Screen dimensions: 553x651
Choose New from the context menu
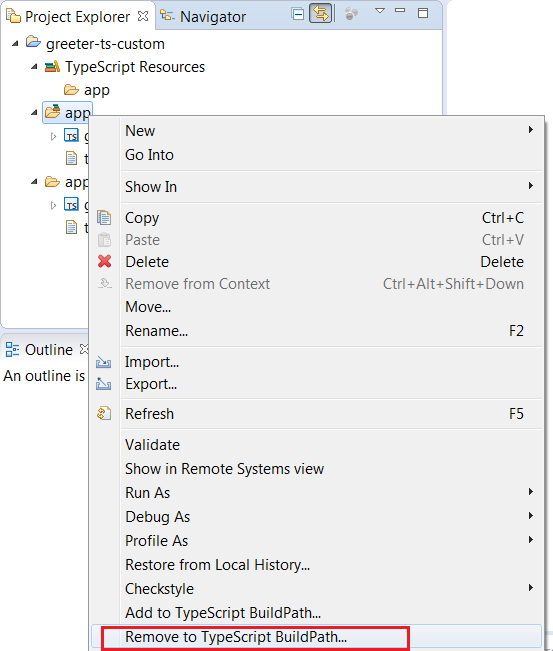click(x=316, y=130)
